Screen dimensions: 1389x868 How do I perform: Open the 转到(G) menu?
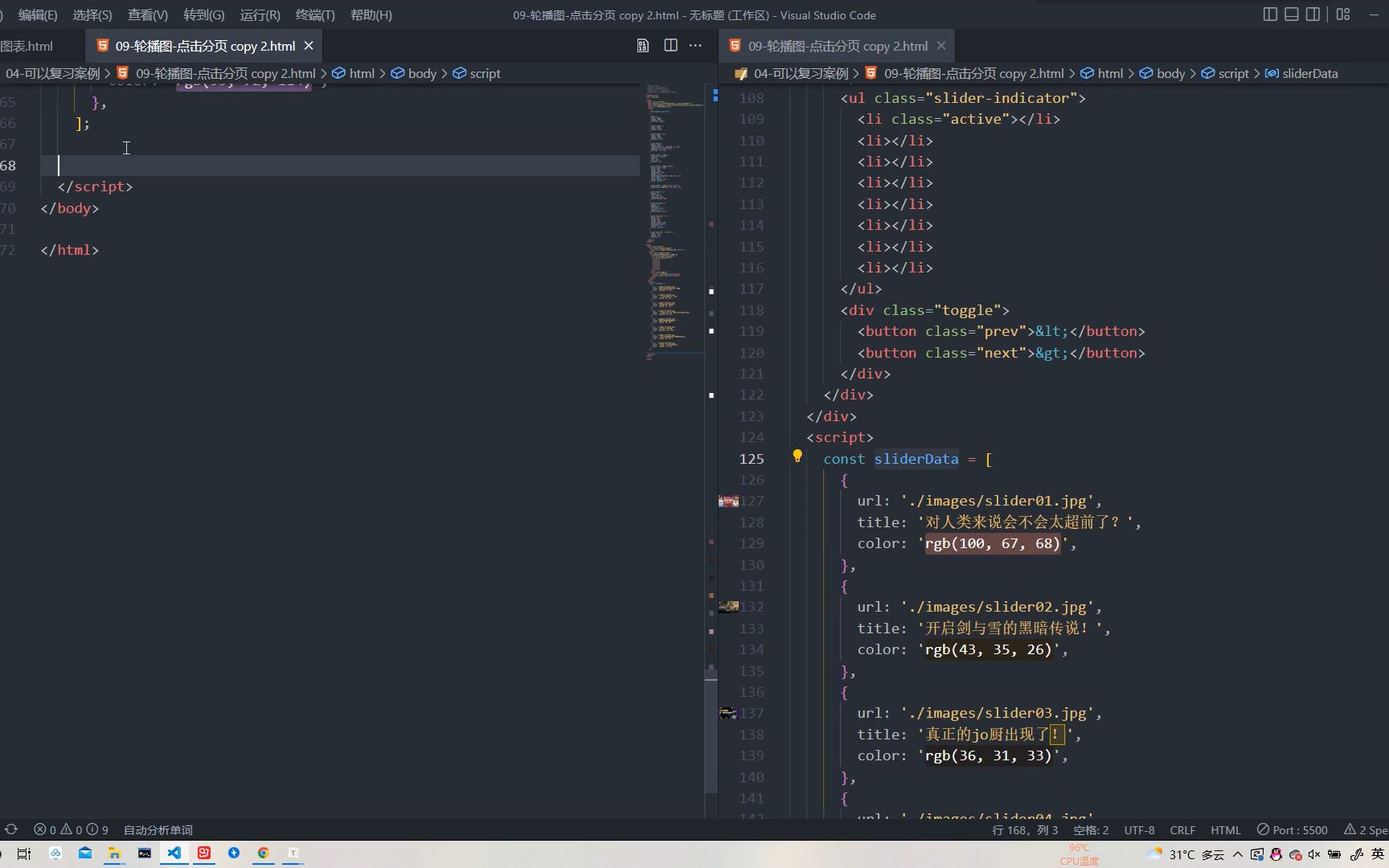tap(204, 14)
